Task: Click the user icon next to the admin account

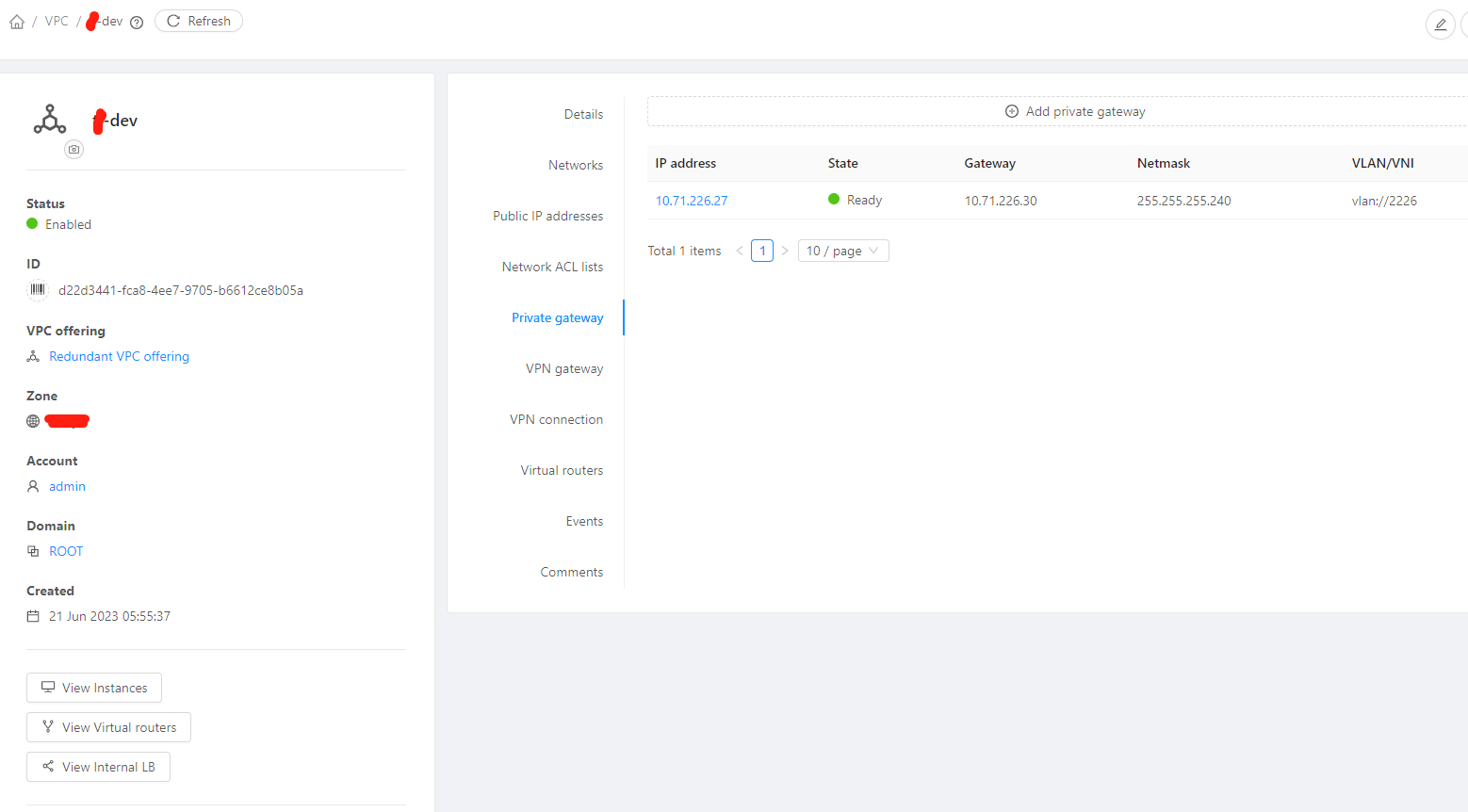Action: pos(33,486)
